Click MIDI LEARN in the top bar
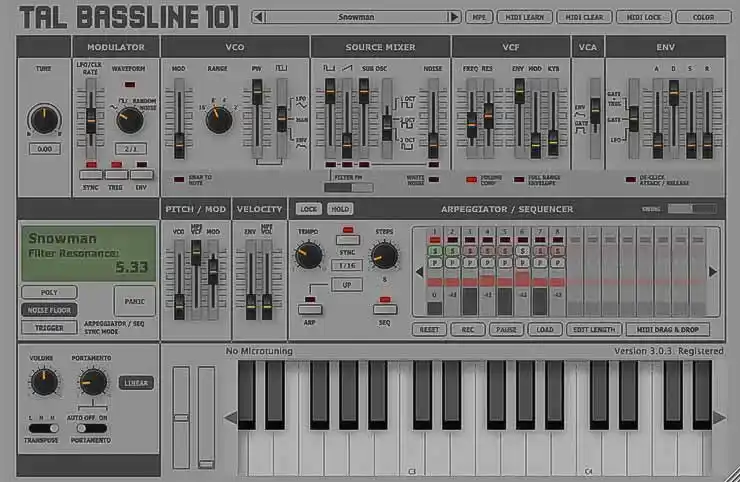 pos(525,17)
